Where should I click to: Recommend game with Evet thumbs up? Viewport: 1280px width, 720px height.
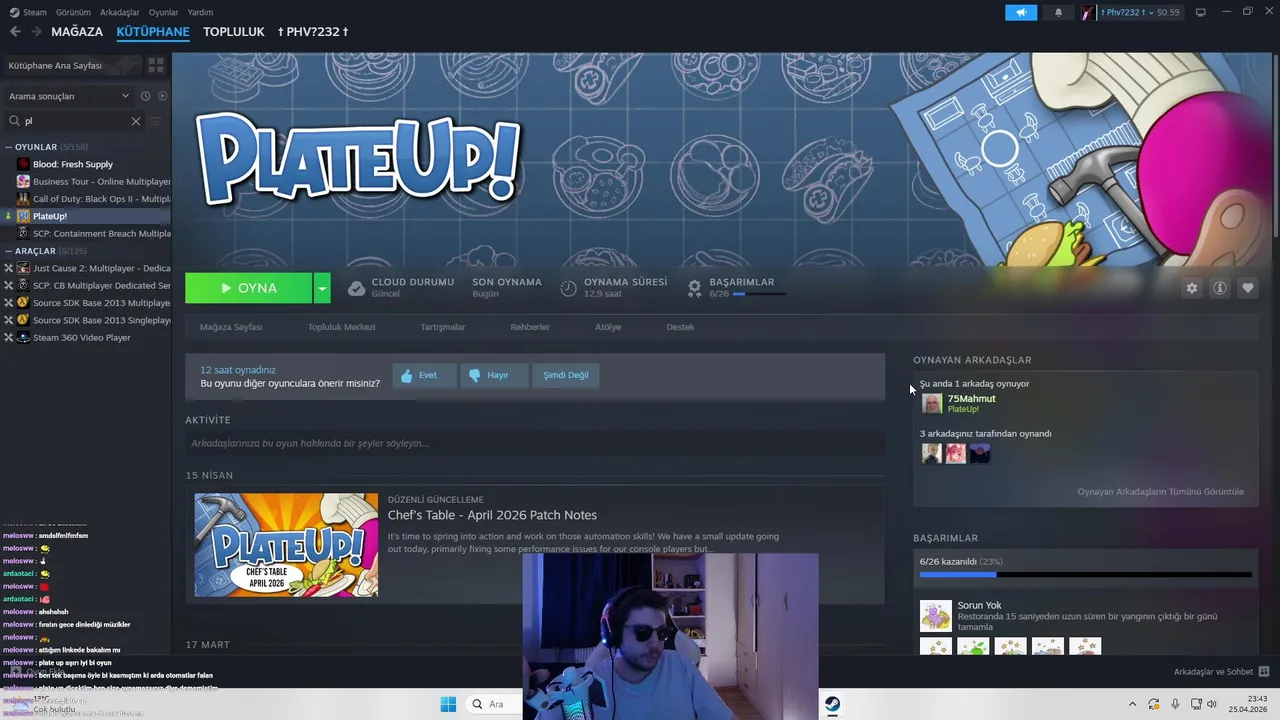[424, 375]
